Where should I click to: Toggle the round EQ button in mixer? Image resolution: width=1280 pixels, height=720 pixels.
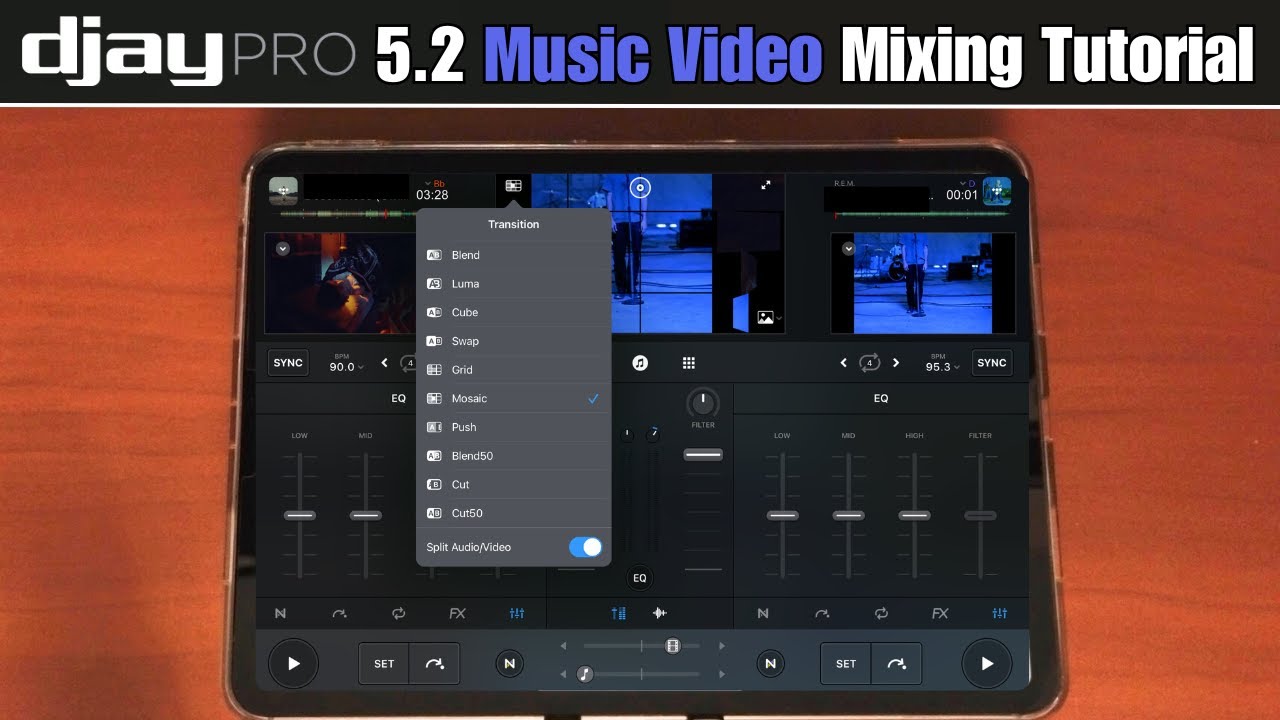point(640,578)
